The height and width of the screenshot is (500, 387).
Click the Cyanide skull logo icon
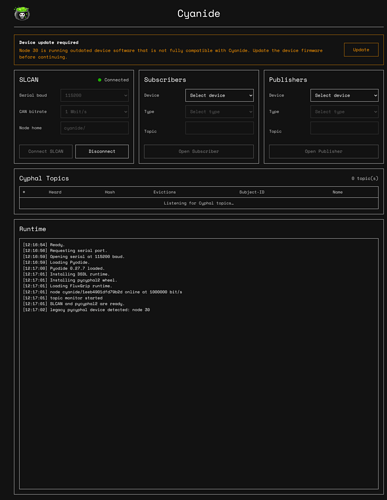tap(22, 14)
